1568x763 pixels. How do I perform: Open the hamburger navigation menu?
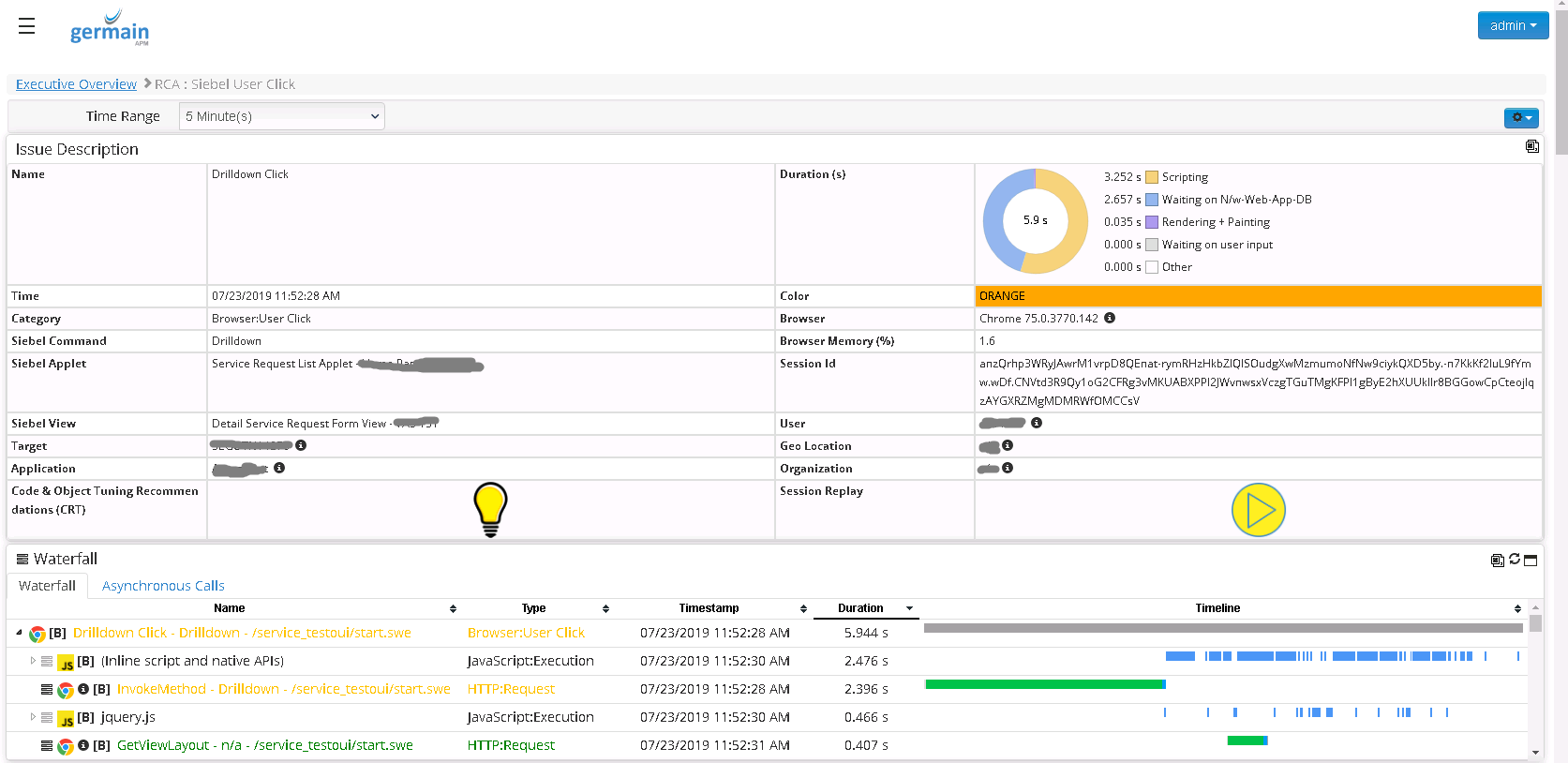click(x=26, y=26)
